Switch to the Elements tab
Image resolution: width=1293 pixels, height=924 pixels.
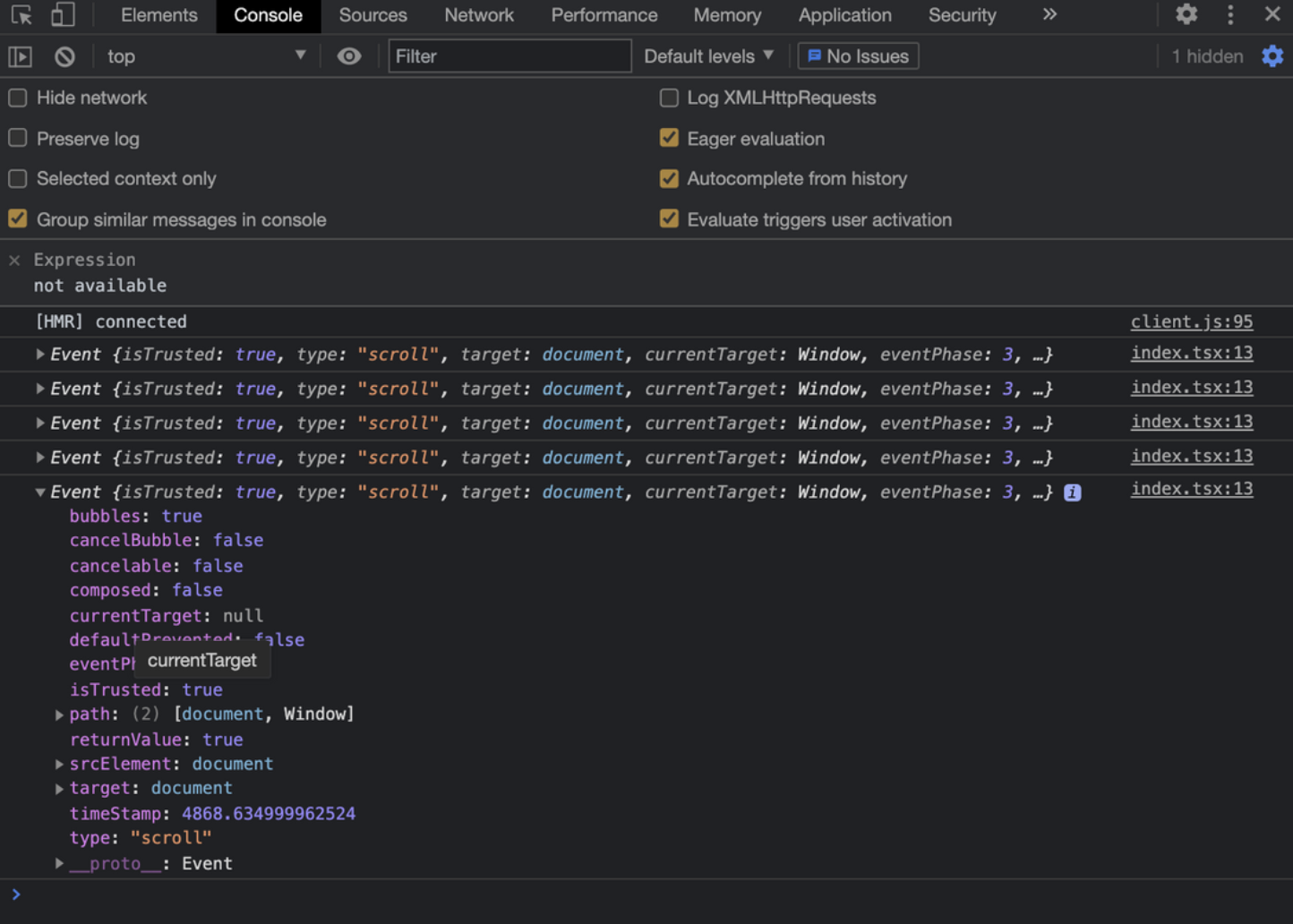[158, 15]
